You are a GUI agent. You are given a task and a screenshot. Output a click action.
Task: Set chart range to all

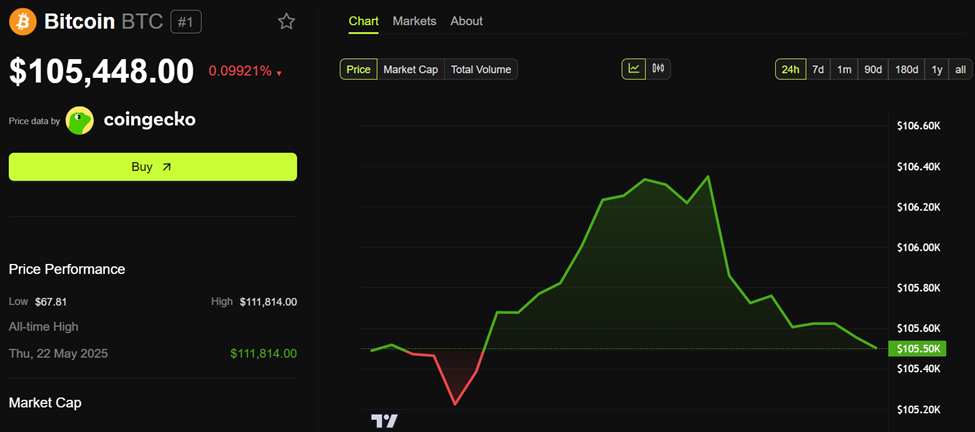point(960,69)
